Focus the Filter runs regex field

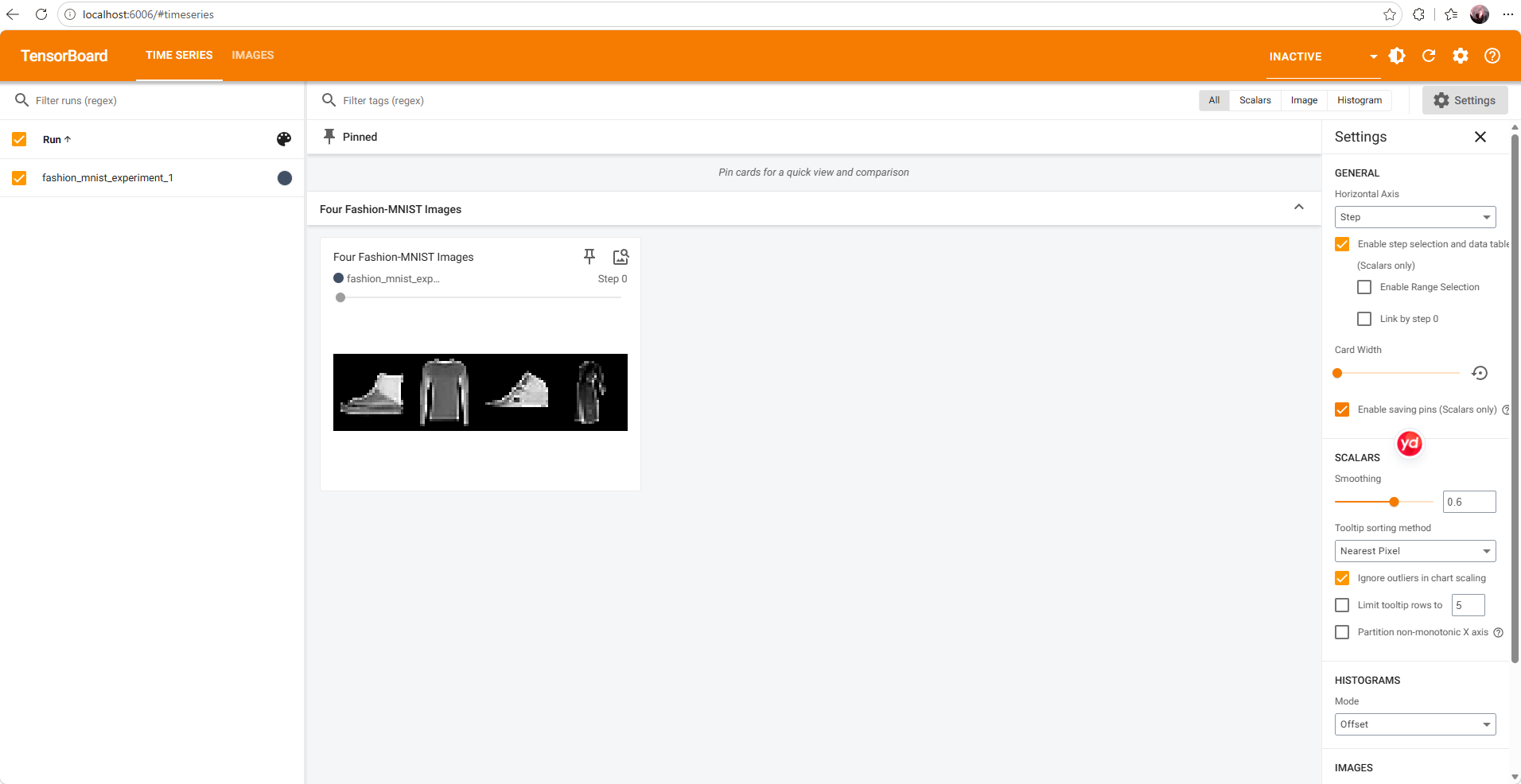(163, 100)
